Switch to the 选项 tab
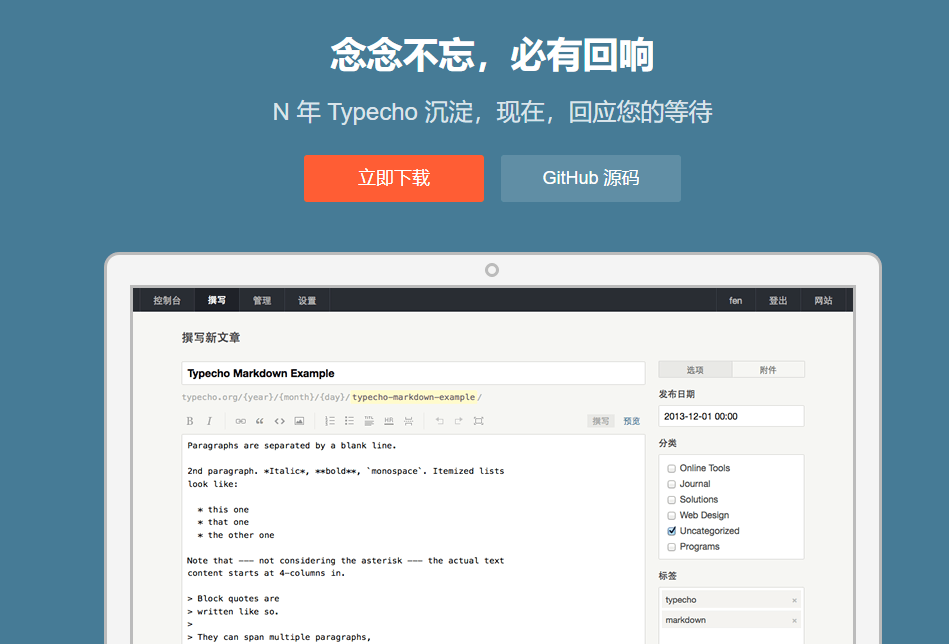Image resolution: width=949 pixels, height=644 pixels. (695, 370)
